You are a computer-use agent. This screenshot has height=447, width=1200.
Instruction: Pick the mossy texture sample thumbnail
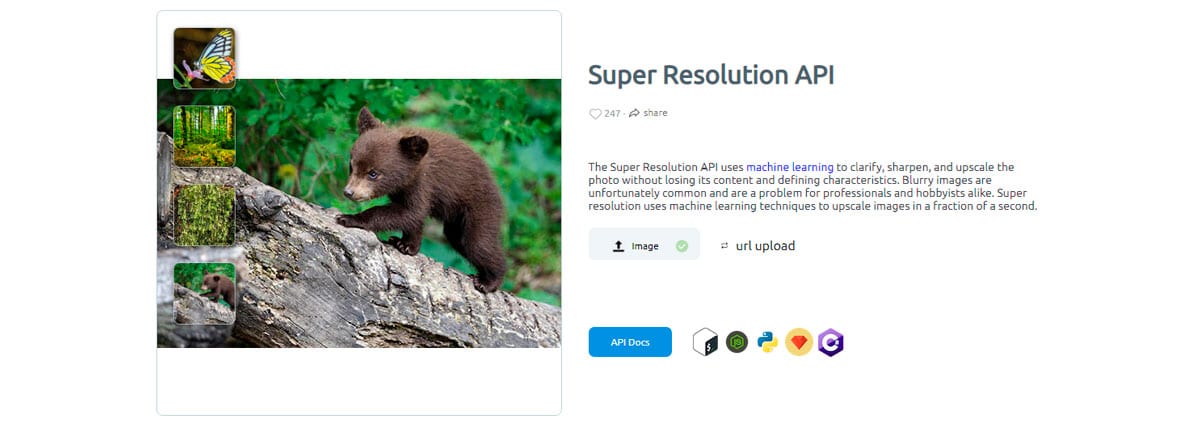click(x=204, y=215)
